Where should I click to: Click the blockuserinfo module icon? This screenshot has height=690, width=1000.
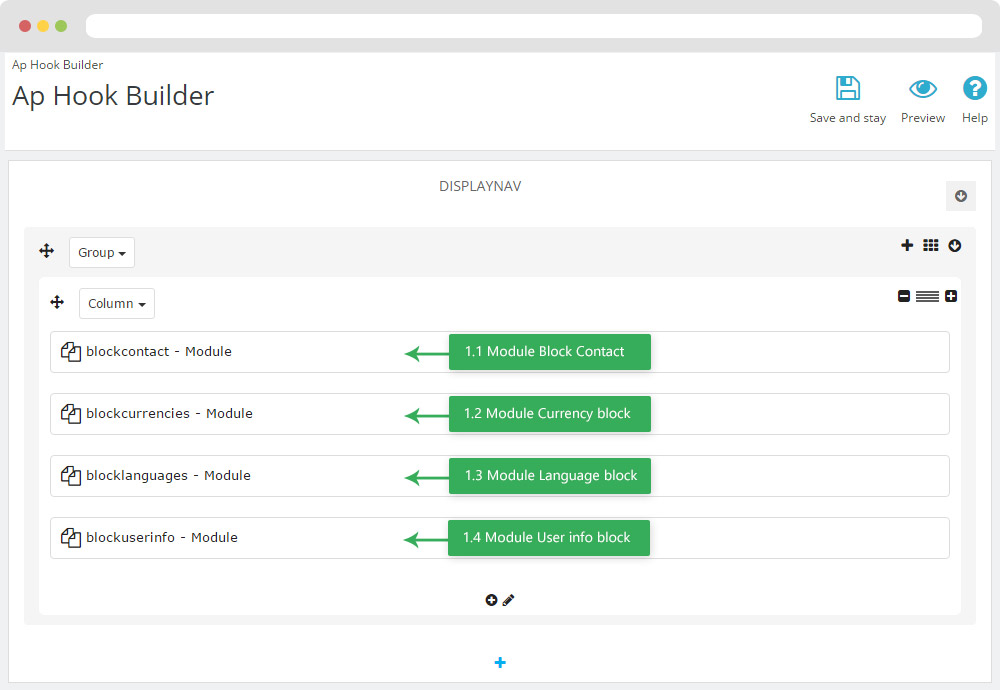pyautogui.click(x=71, y=537)
